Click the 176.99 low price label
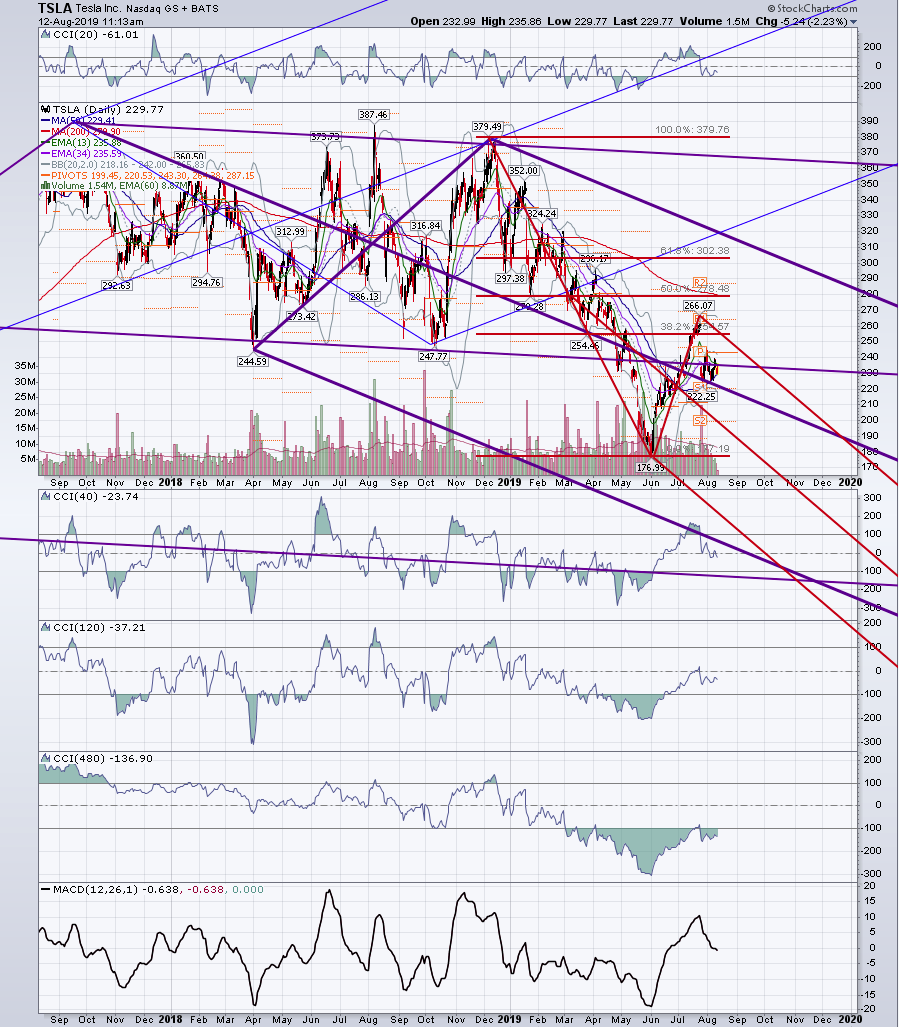The width and height of the screenshot is (899, 1027). tap(651, 468)
